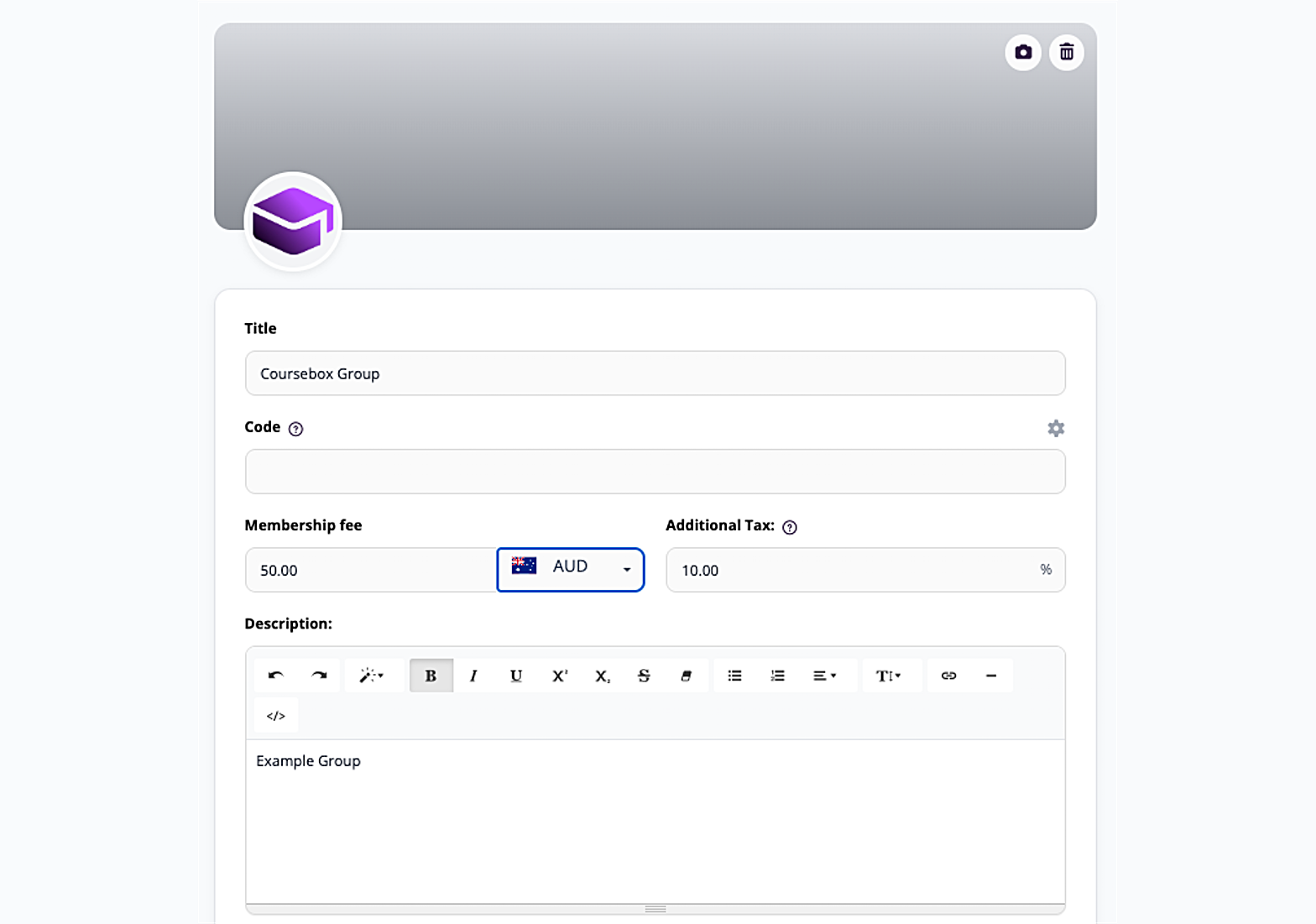Click the camera icon to upload cover image
The height and width of the screenshot is (924, 1316).
click(1023, 52)
